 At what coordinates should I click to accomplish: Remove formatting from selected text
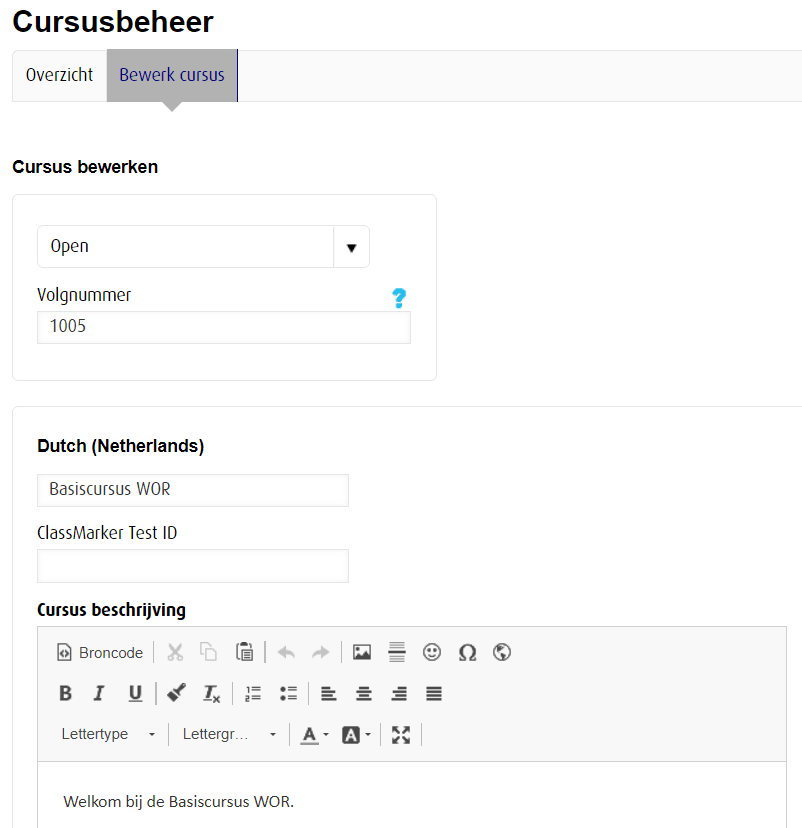pos(211,693)
